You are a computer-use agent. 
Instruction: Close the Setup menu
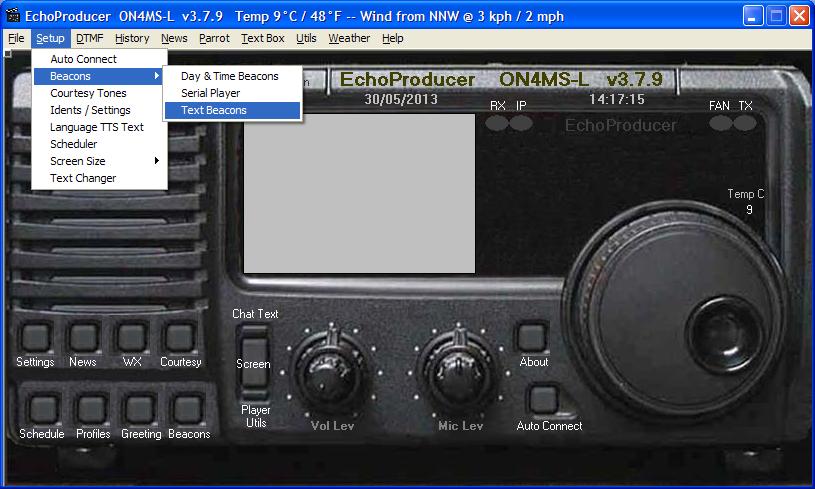(50, 38)
